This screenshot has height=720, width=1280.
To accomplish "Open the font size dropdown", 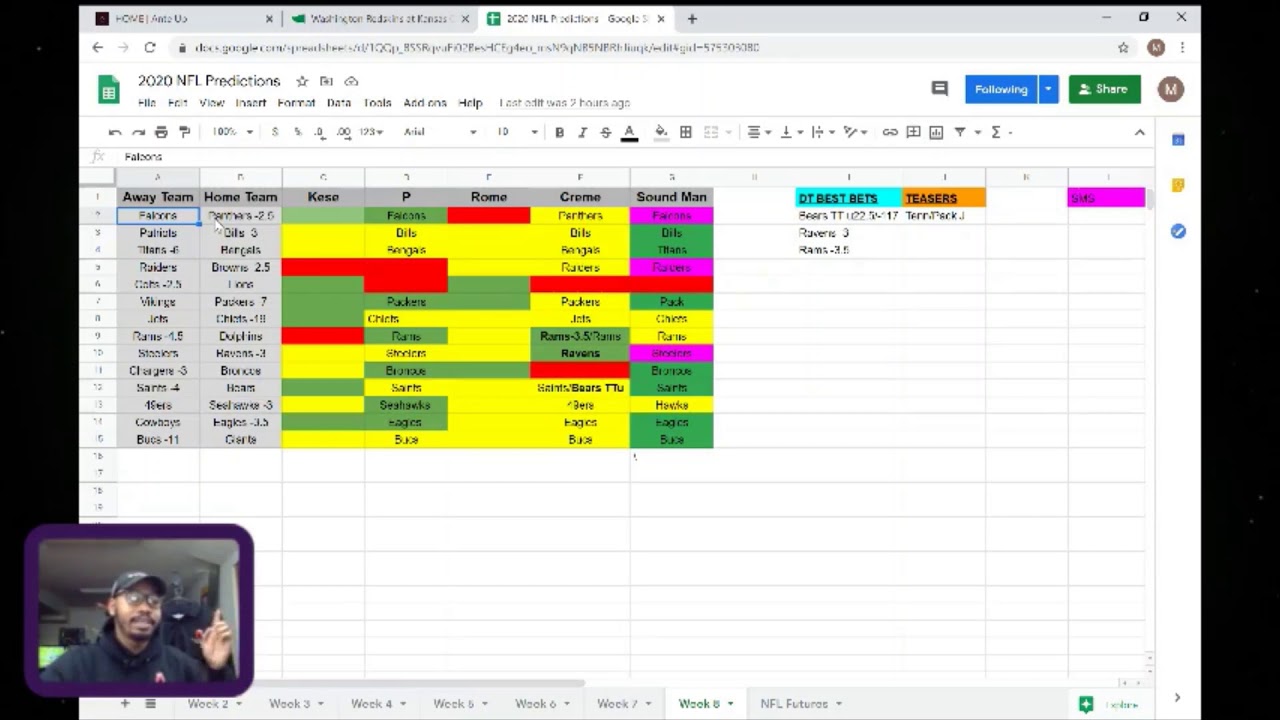I will click(518, 132).
